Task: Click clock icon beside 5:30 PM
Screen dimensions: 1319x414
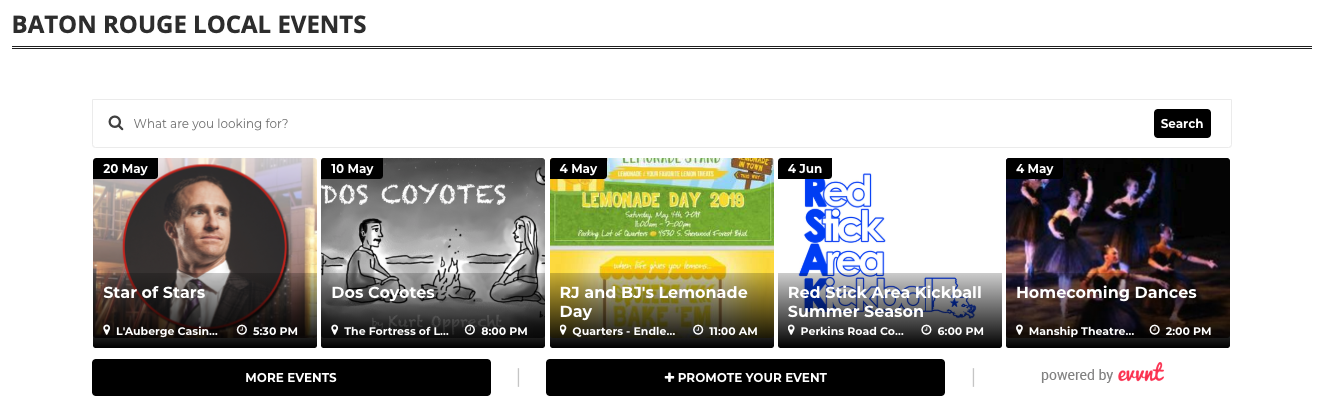Action: (242, 330)
